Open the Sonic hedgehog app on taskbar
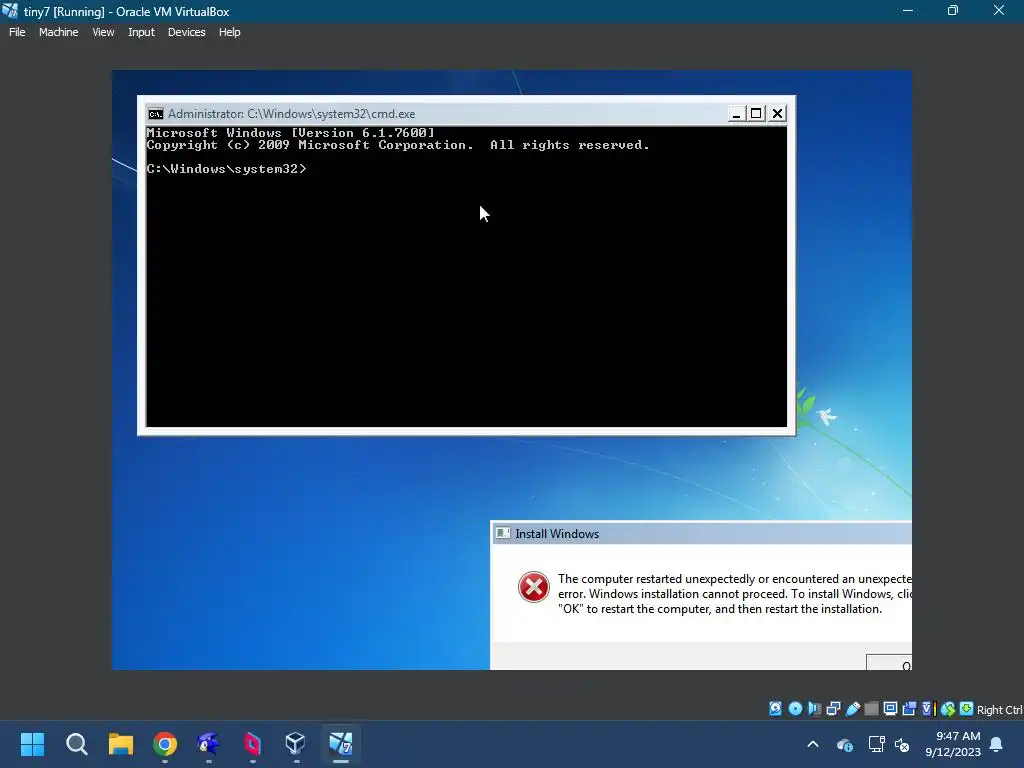The height and width of the screenshot is (768, 1024). click(208, 744)
